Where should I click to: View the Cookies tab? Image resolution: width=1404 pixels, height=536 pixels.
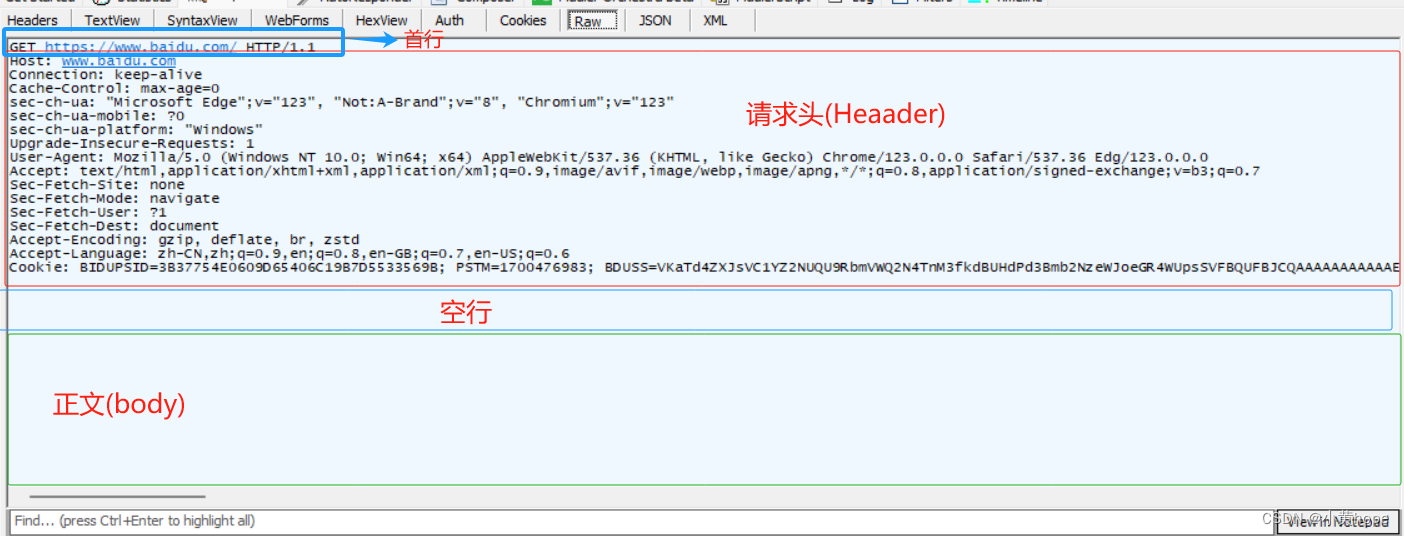(x=523, y=20)
